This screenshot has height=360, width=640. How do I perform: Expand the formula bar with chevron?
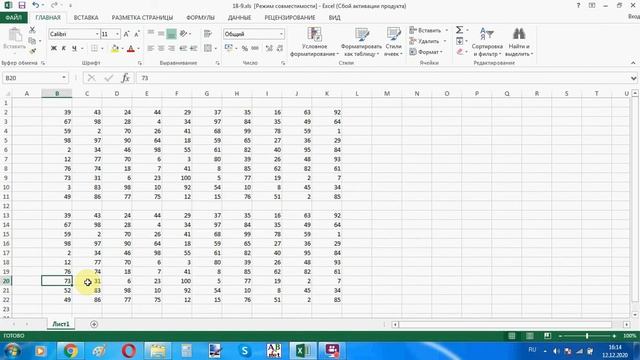[x=633, y=78]
